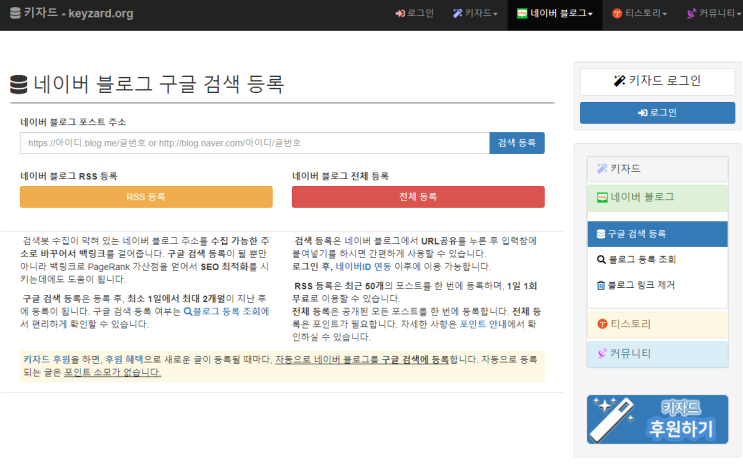
Task: Click the purple community icon in navbar
Action: 691,13
